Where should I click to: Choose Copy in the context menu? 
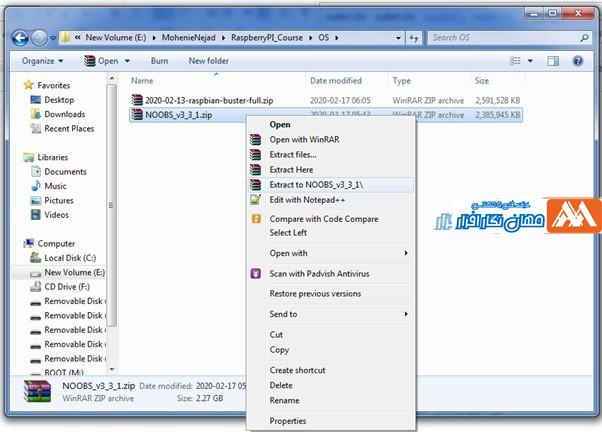click(x=279, y=350)
